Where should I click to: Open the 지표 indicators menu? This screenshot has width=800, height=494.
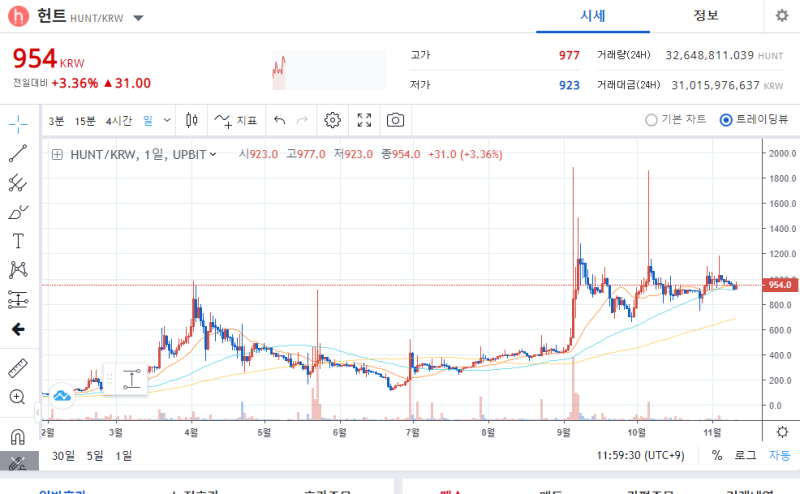(236, 120)
